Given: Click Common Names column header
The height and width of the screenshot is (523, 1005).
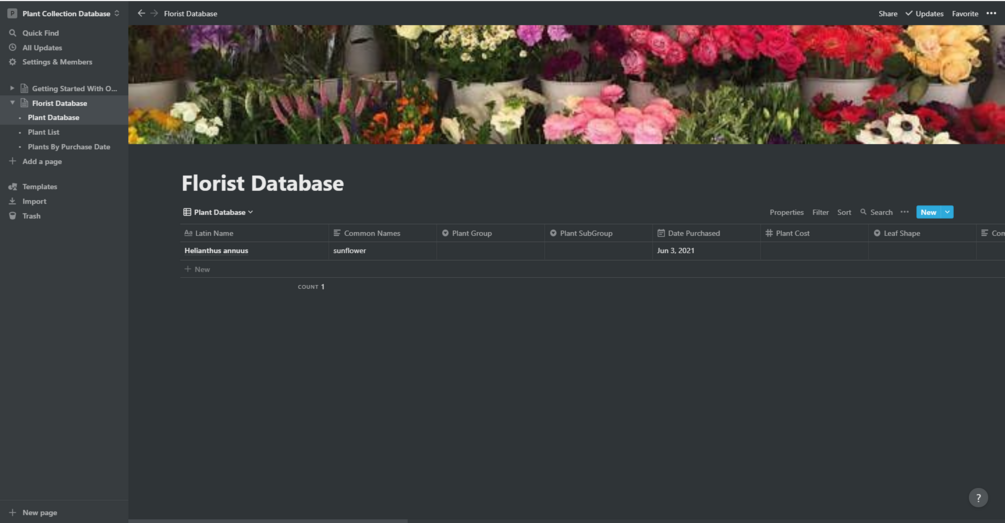Looking at the screenshot, I should click(x=383, y=233).
